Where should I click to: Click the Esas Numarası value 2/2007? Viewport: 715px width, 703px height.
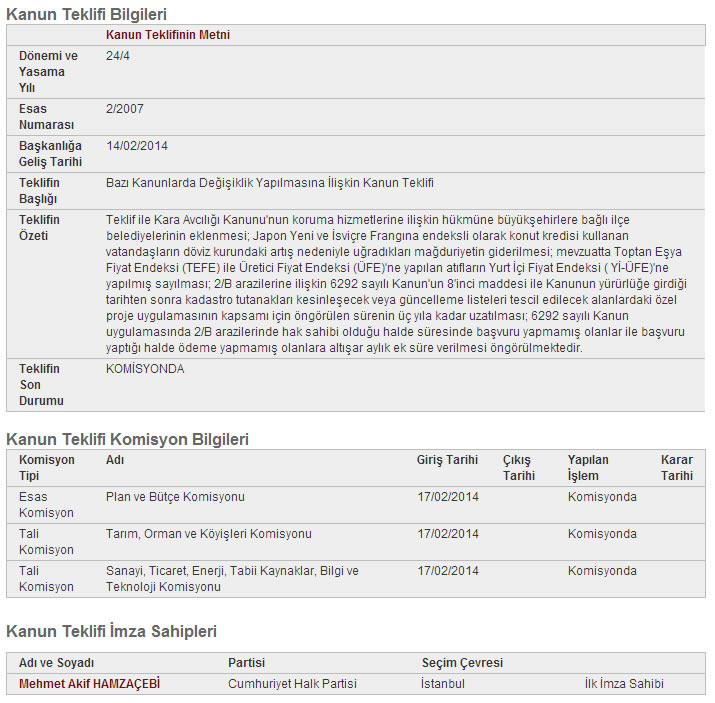click(125, 109)
